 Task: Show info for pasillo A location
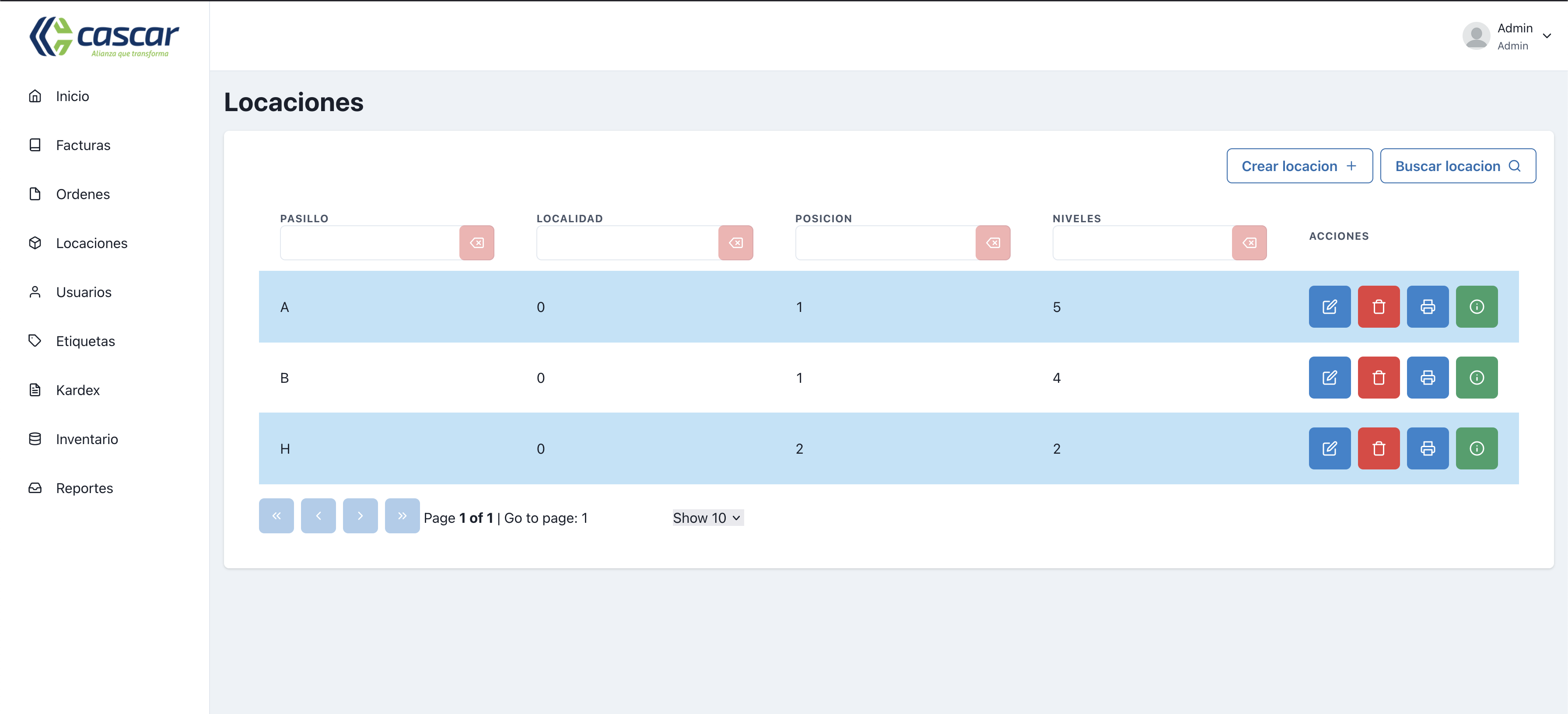point(1476,307)
